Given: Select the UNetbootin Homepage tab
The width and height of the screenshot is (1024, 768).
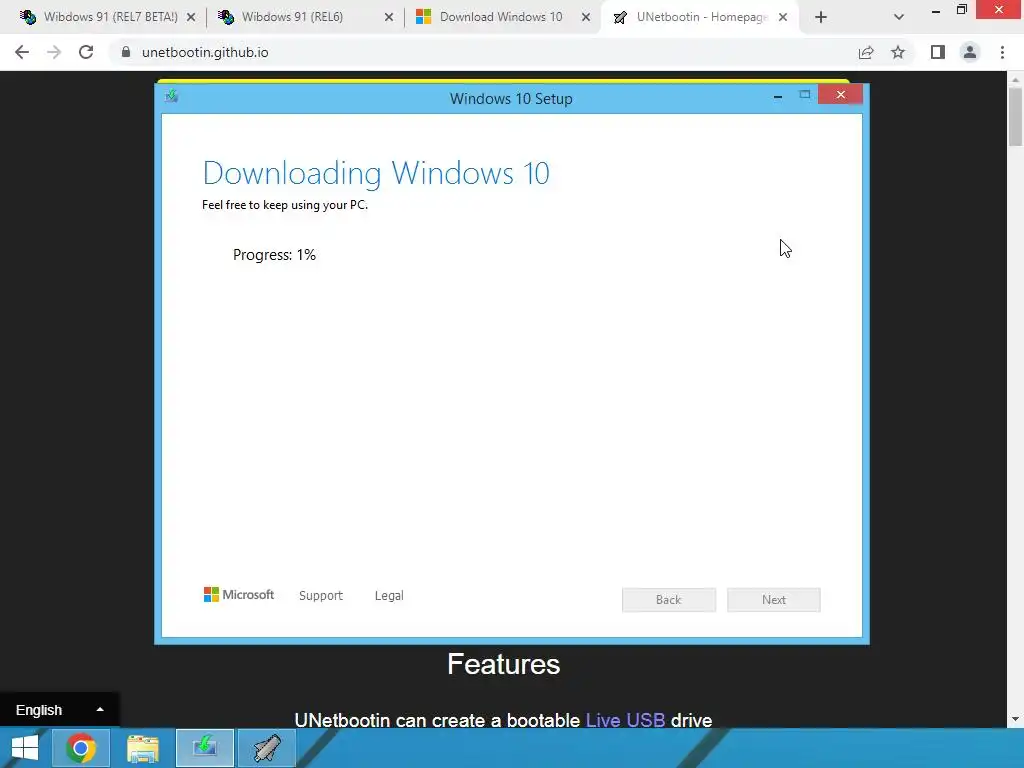Looking at the screenshot, I should click(x=700, y=17).
